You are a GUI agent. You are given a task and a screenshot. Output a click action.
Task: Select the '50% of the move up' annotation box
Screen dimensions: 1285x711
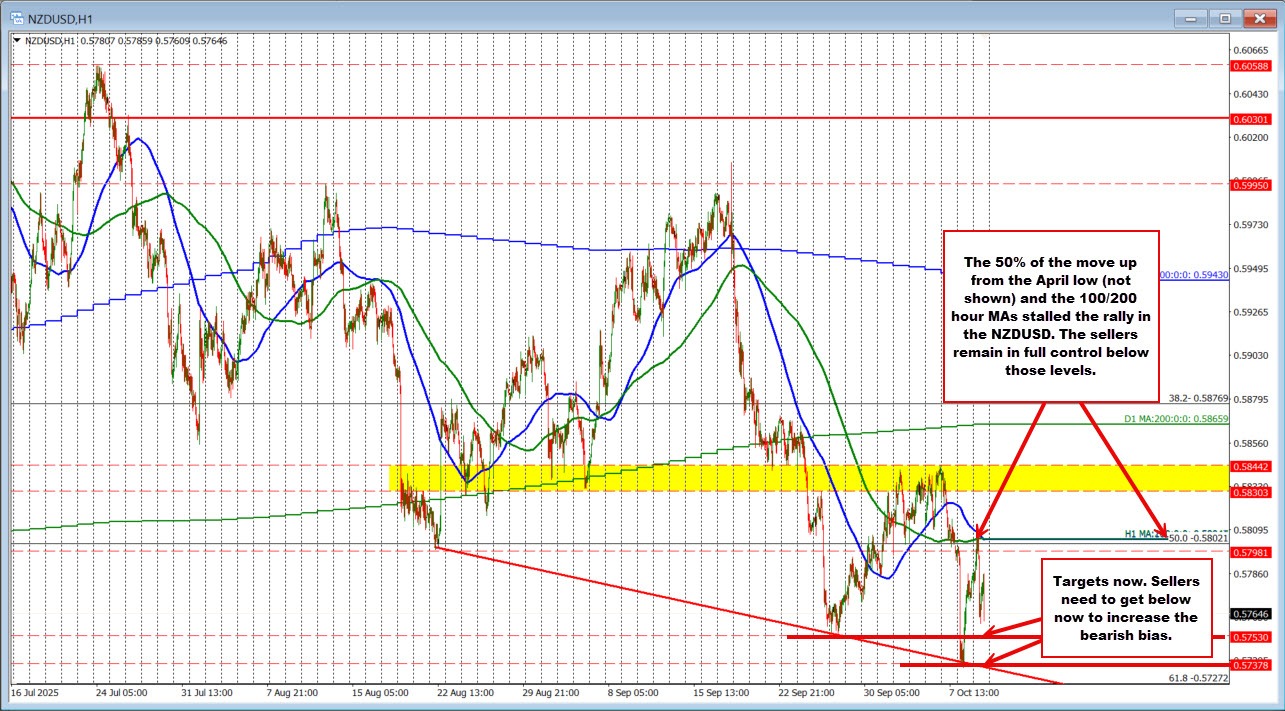tap(1050, 315)
